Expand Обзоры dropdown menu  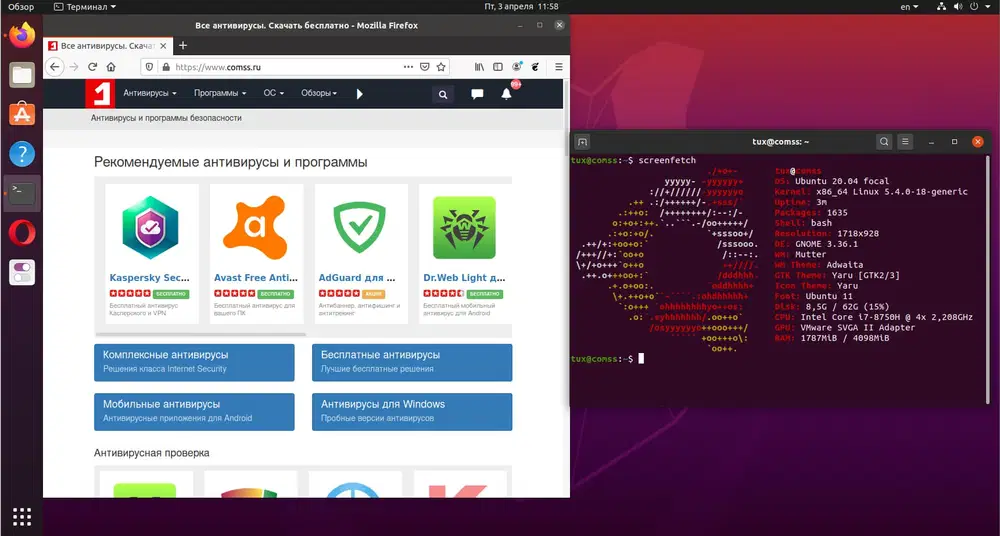click(319, 93)
